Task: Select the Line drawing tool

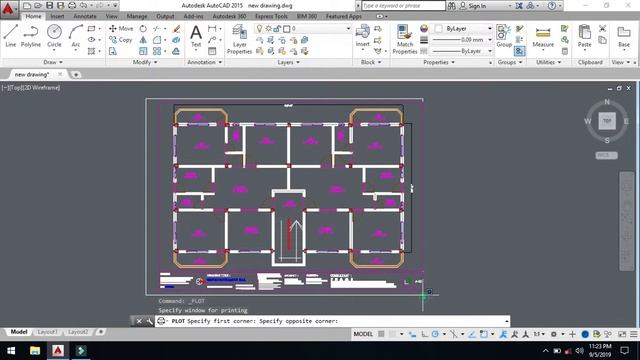Action: coord(11,36)
